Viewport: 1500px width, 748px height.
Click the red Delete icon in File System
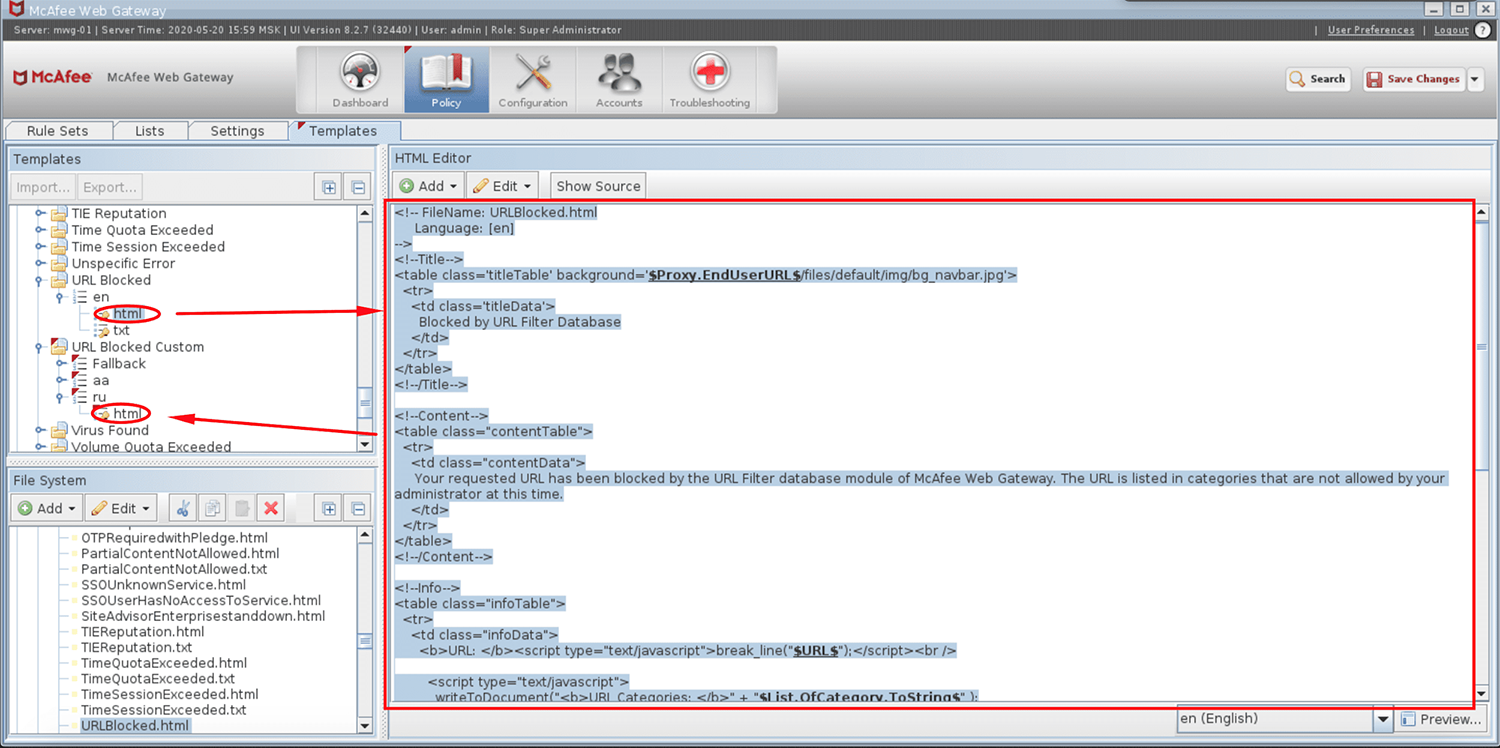(269, 507)
